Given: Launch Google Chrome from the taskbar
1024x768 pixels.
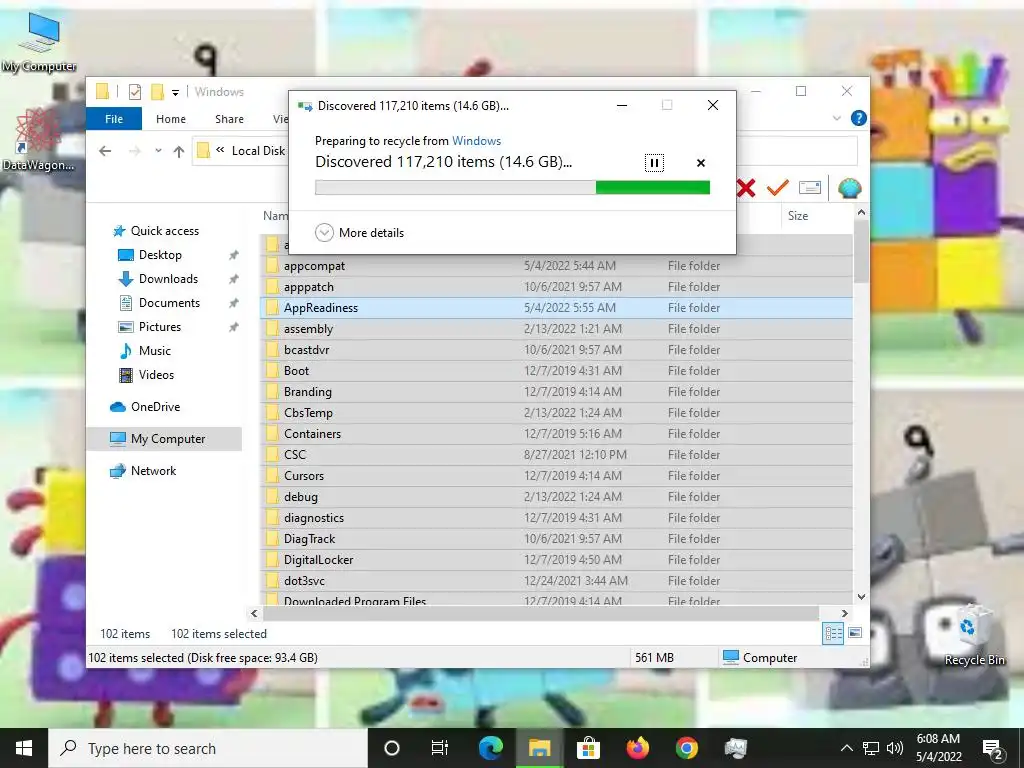Looking at the screenshot, I should pyautogui.click(x=686, y=748).
